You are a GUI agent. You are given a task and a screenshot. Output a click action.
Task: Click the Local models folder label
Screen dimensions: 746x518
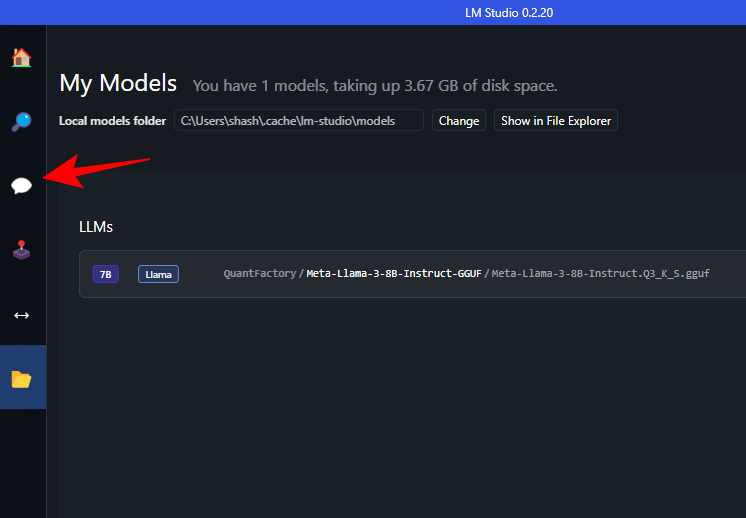click(112, 121)
